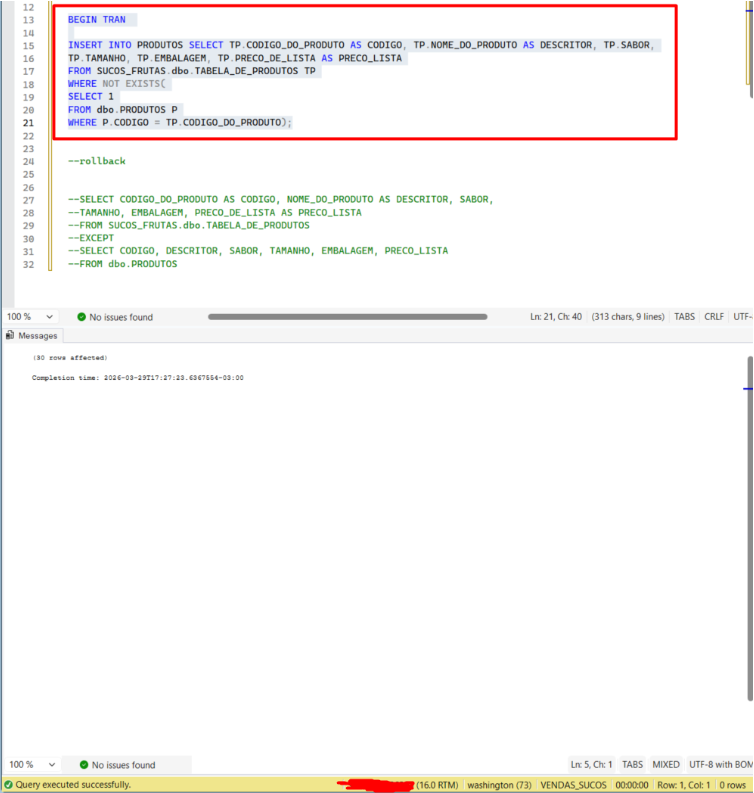Viewport: 754px width, 793px height.
Task: Click the TP.TAMANHO, TP.EMBALAGEM code line
Action: point(235,58)
